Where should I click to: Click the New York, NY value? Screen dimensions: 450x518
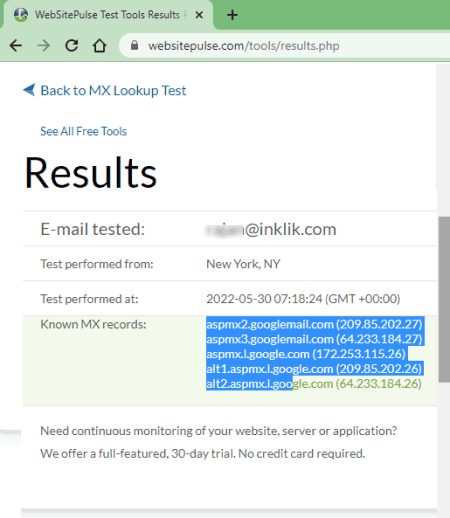(243, 264)
